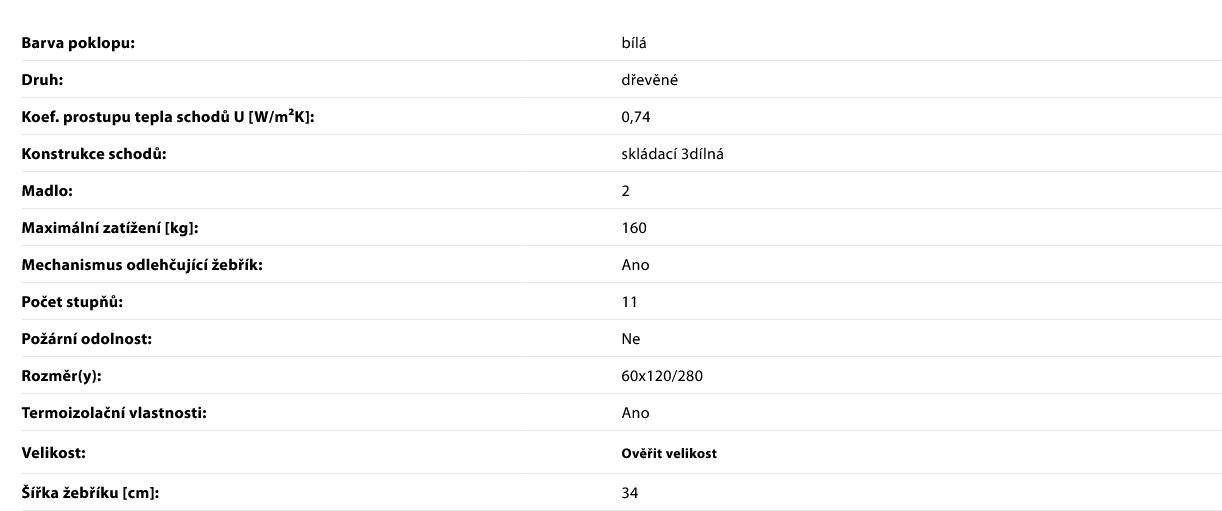Click the 0,74 coefficient value
This screenshot has height=511, width=1222.
pyautogui.click(x=636, y=117)
